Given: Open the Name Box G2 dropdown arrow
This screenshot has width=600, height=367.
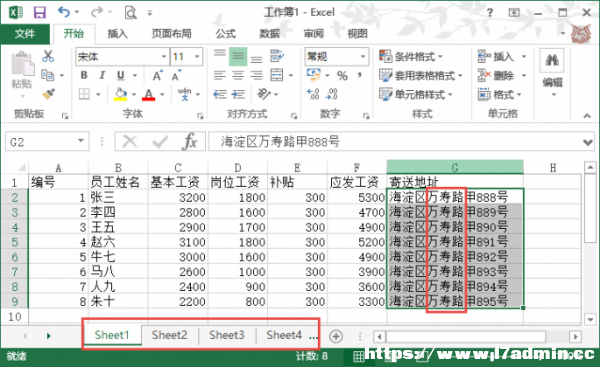Looking at the screenshot, I should (81, 141).
